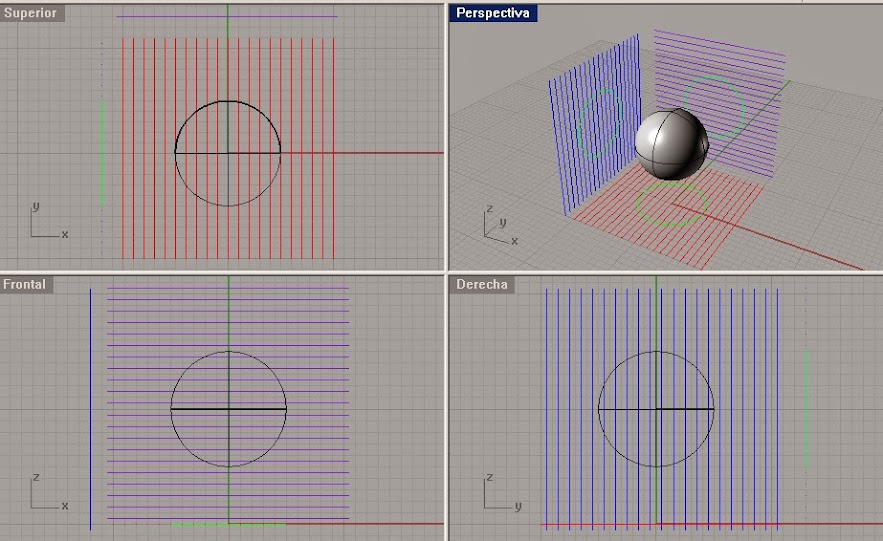
Task: Pick the blue vertical line left of purple lines in Frontal
Action: 90,409
